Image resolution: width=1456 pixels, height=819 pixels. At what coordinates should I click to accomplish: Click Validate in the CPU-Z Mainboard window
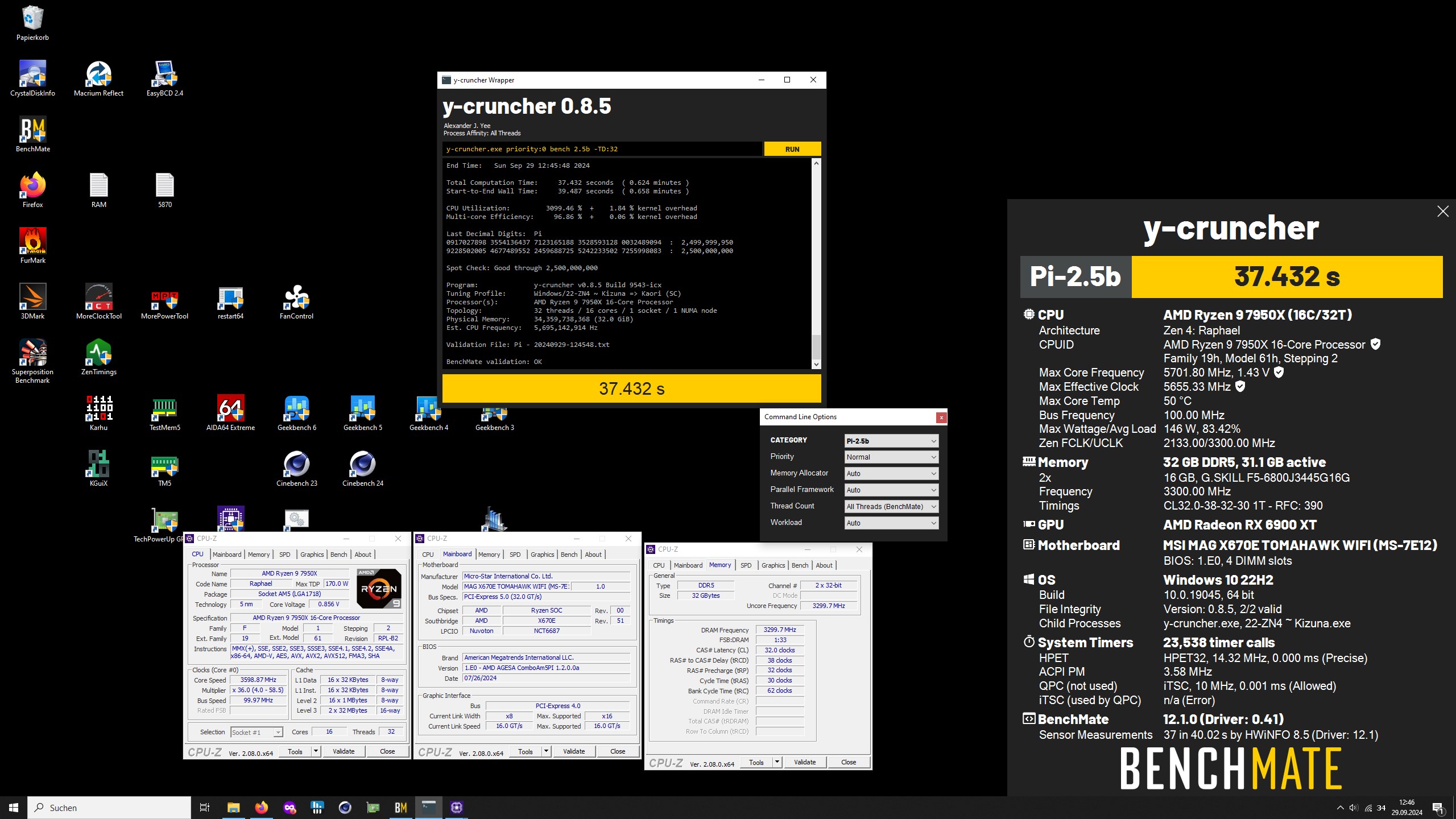(574, 751)
